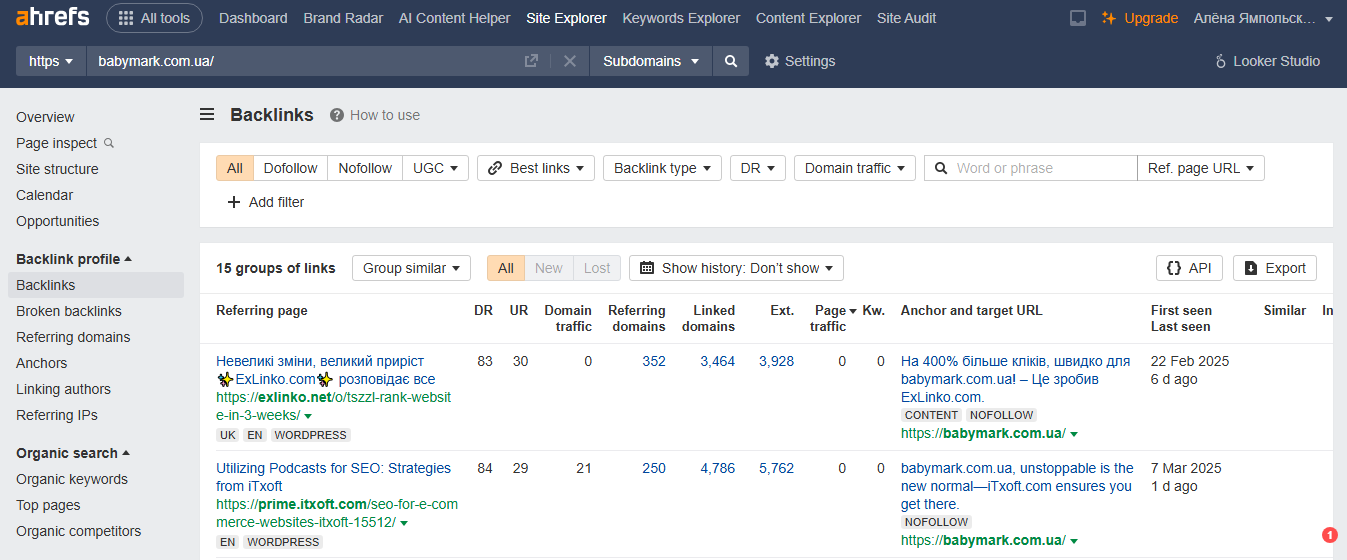Open the Dashboard menu item

pos(253,18)
